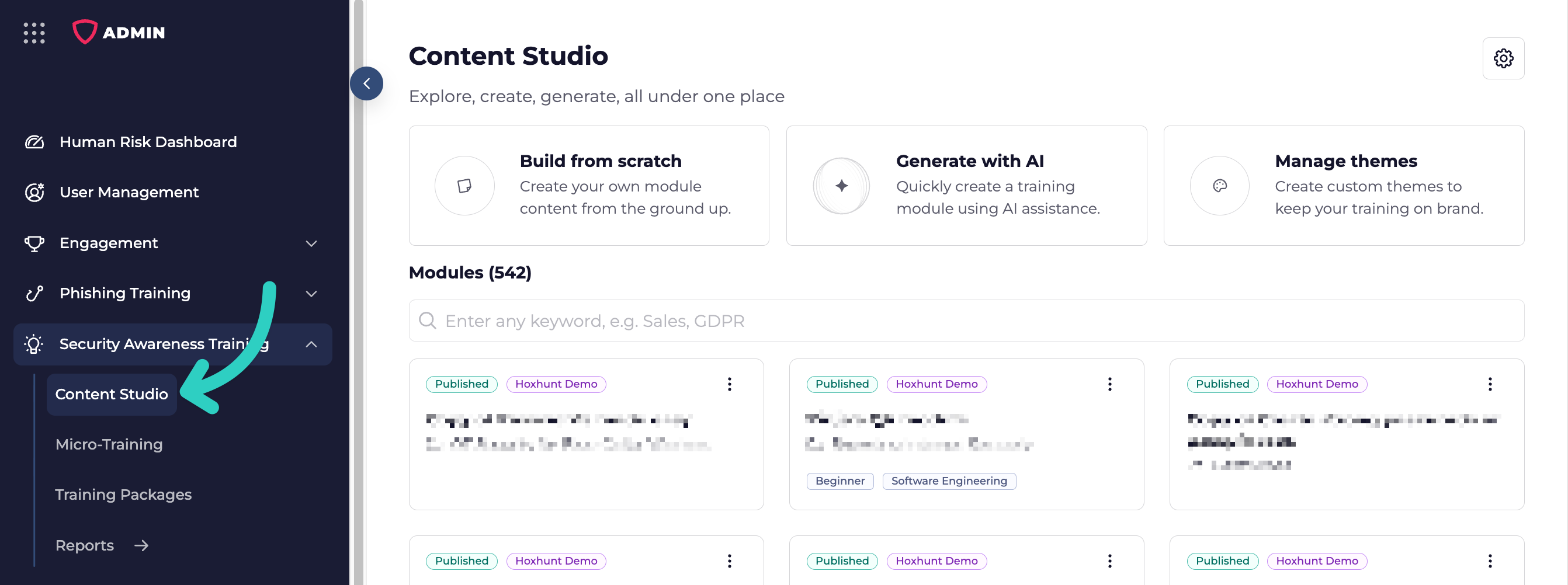
Task: Go to Micro-Training submenu item
Action: 109,444
